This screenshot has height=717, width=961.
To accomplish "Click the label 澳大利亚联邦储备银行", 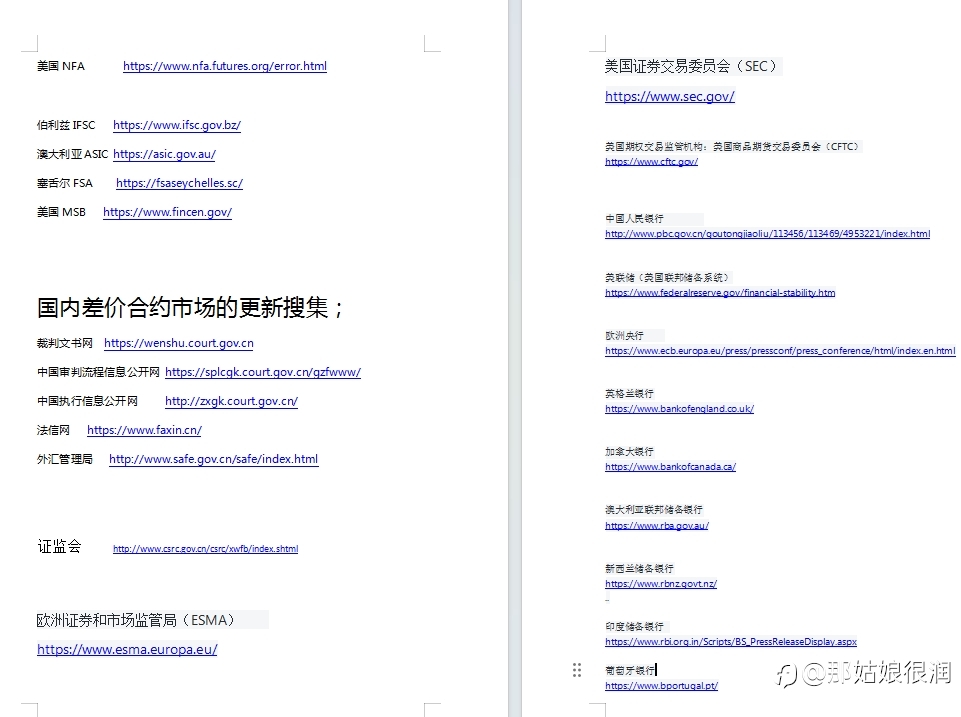I will pyautogui.click(x=654, y=510).
